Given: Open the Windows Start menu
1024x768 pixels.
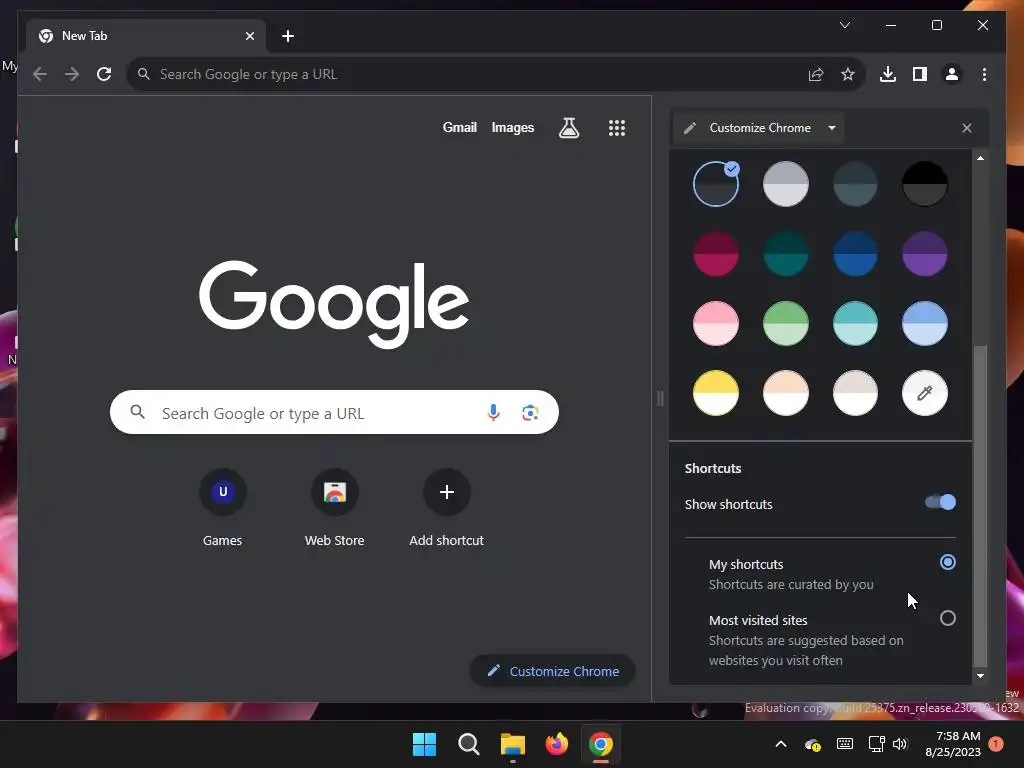Looking at the screenshot, I should pos(424,744).
